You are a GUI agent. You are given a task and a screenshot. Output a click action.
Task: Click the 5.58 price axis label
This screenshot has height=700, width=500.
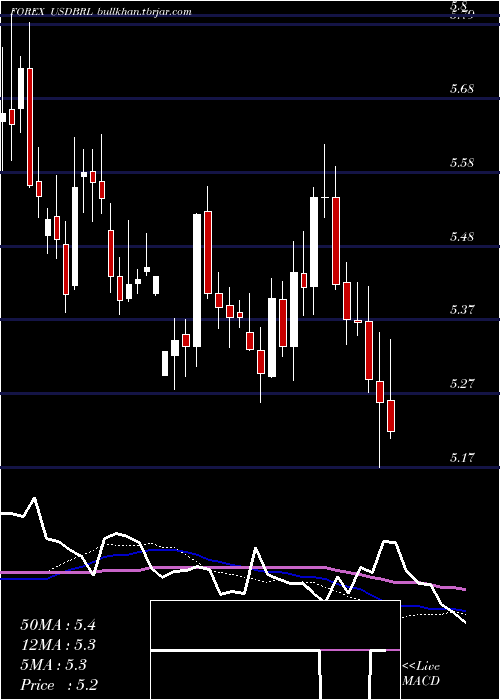coord(462,163)
